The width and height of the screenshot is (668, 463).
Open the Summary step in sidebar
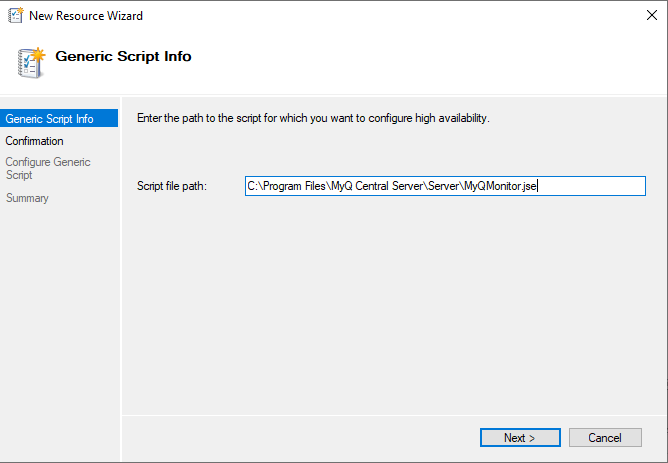point(27,198)
